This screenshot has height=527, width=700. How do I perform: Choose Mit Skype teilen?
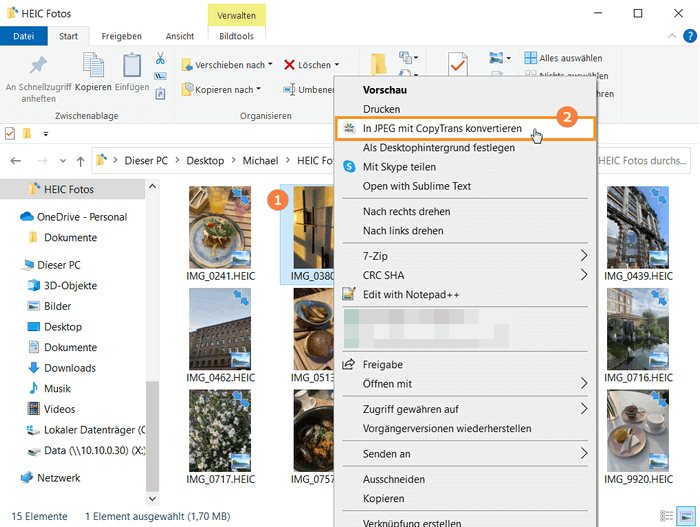coord(465,167)
